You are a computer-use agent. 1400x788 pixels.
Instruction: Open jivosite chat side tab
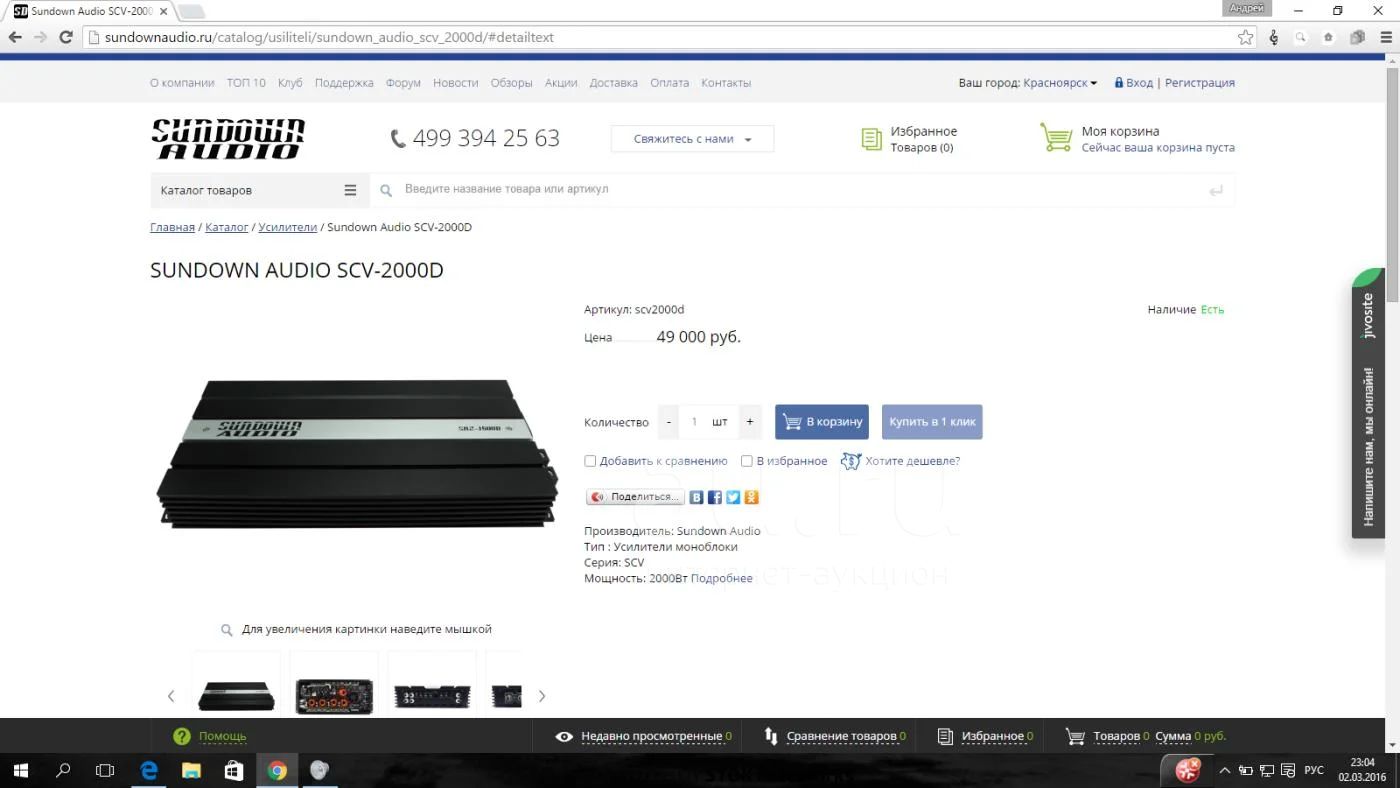tap(1368, 404)
